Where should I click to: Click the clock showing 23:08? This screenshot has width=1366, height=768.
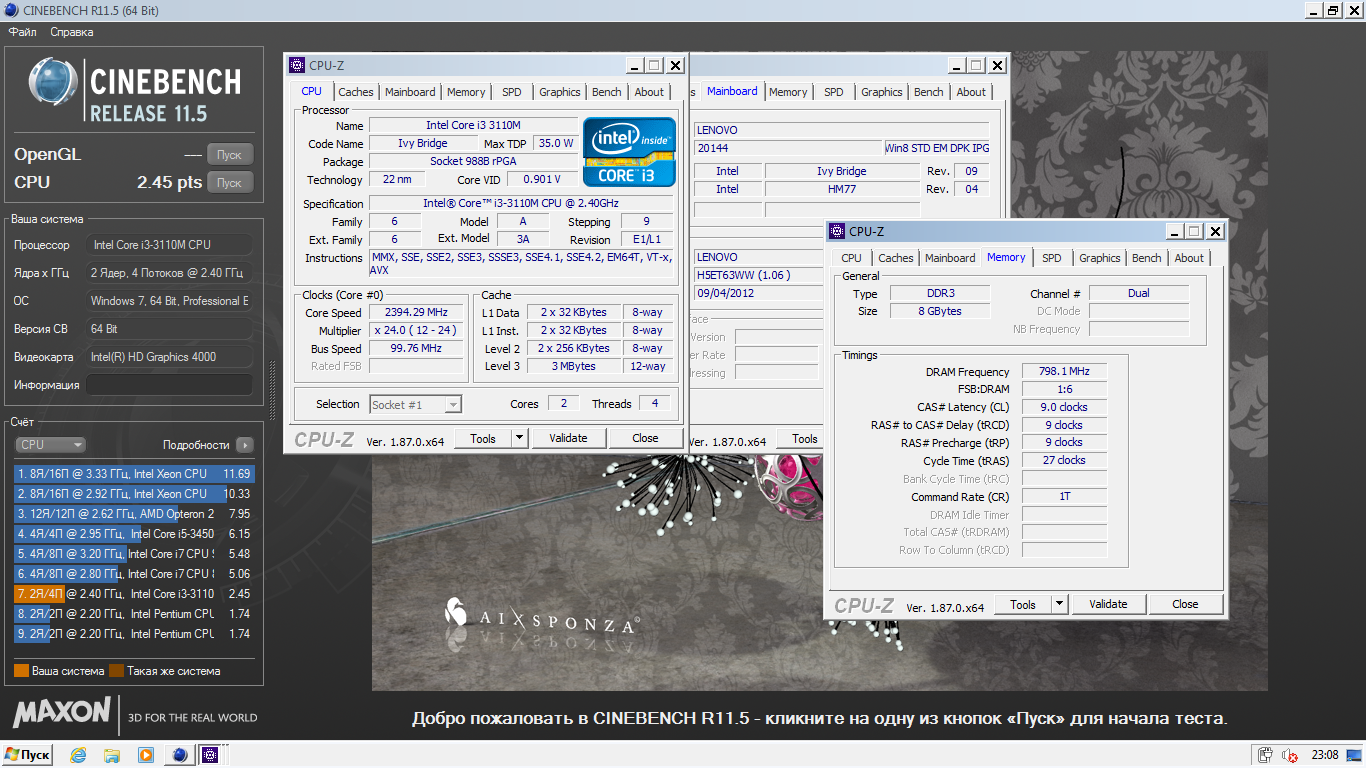(1324, 755)
